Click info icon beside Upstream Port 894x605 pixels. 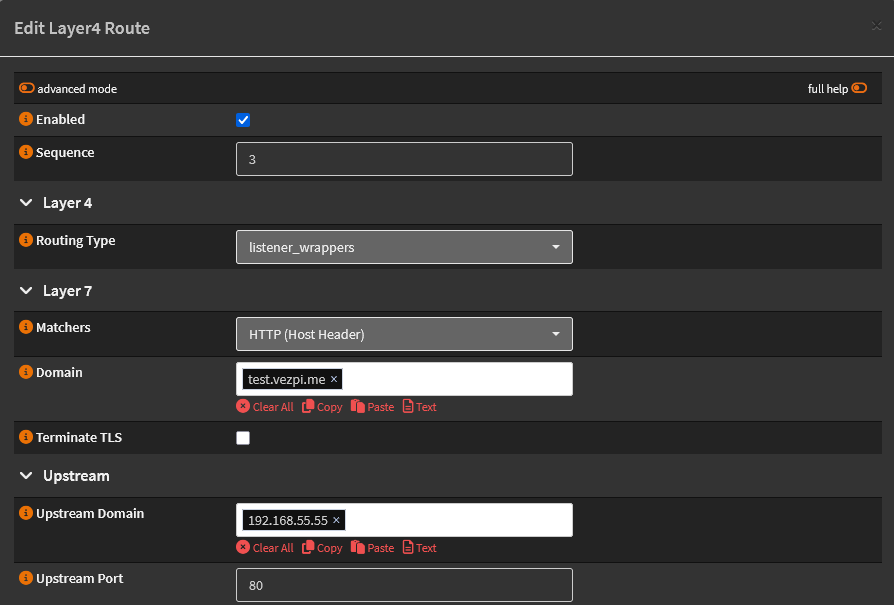[x=26, y=579]
